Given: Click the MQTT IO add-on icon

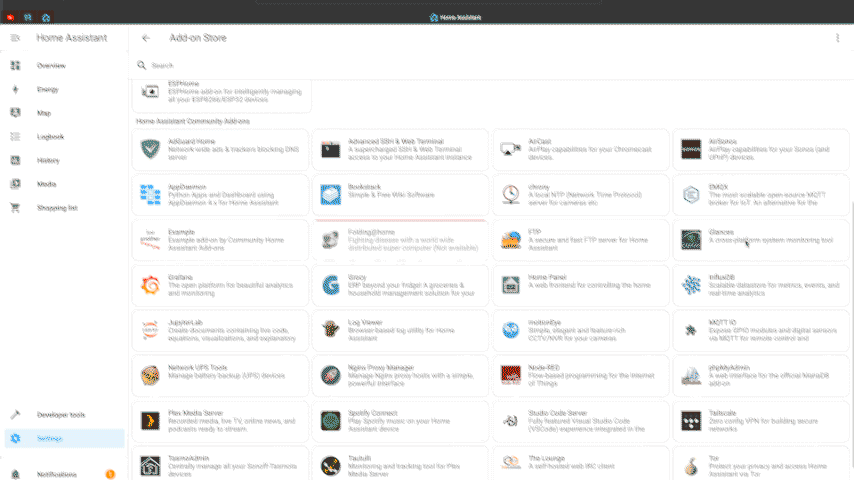Looking at the screenshot, I should (x=691, y=330).
